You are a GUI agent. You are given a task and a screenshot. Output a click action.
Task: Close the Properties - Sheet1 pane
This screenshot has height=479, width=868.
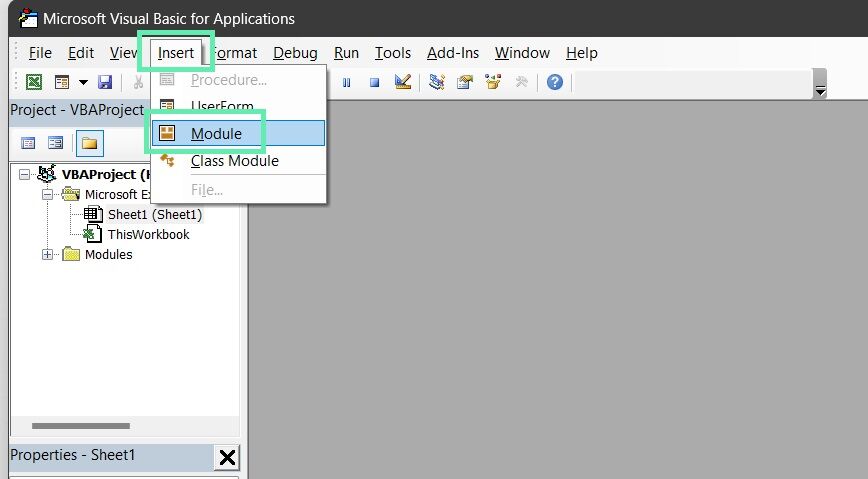coord(227,457)
